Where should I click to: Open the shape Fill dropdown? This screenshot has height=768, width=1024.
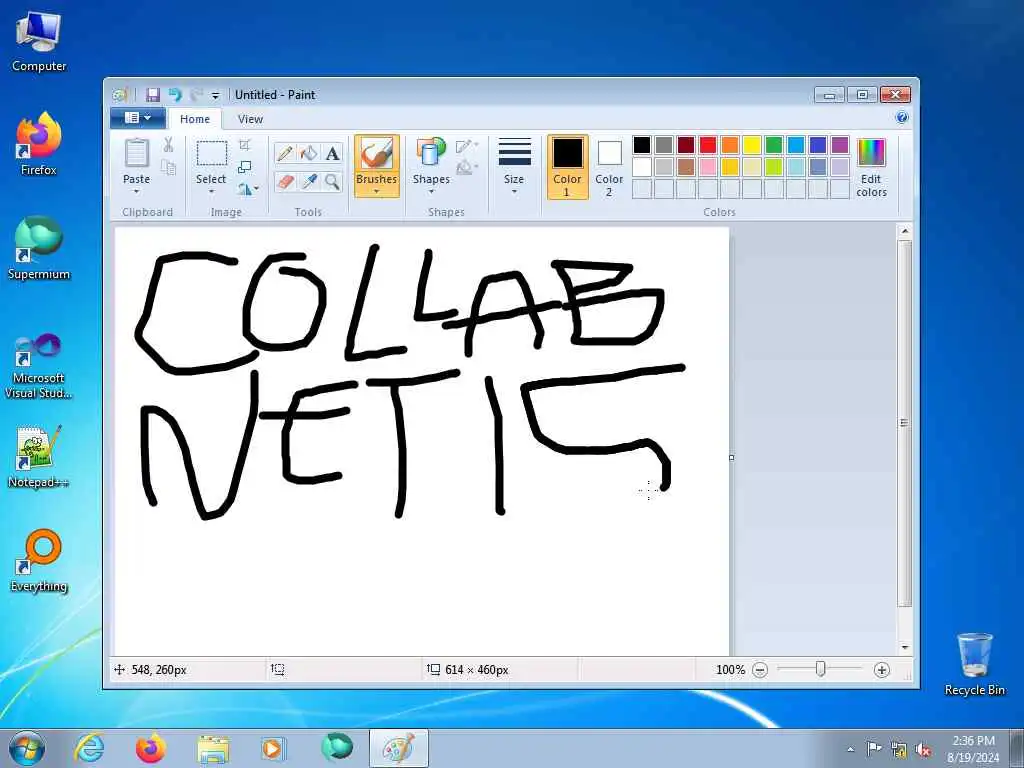point(467,169)
